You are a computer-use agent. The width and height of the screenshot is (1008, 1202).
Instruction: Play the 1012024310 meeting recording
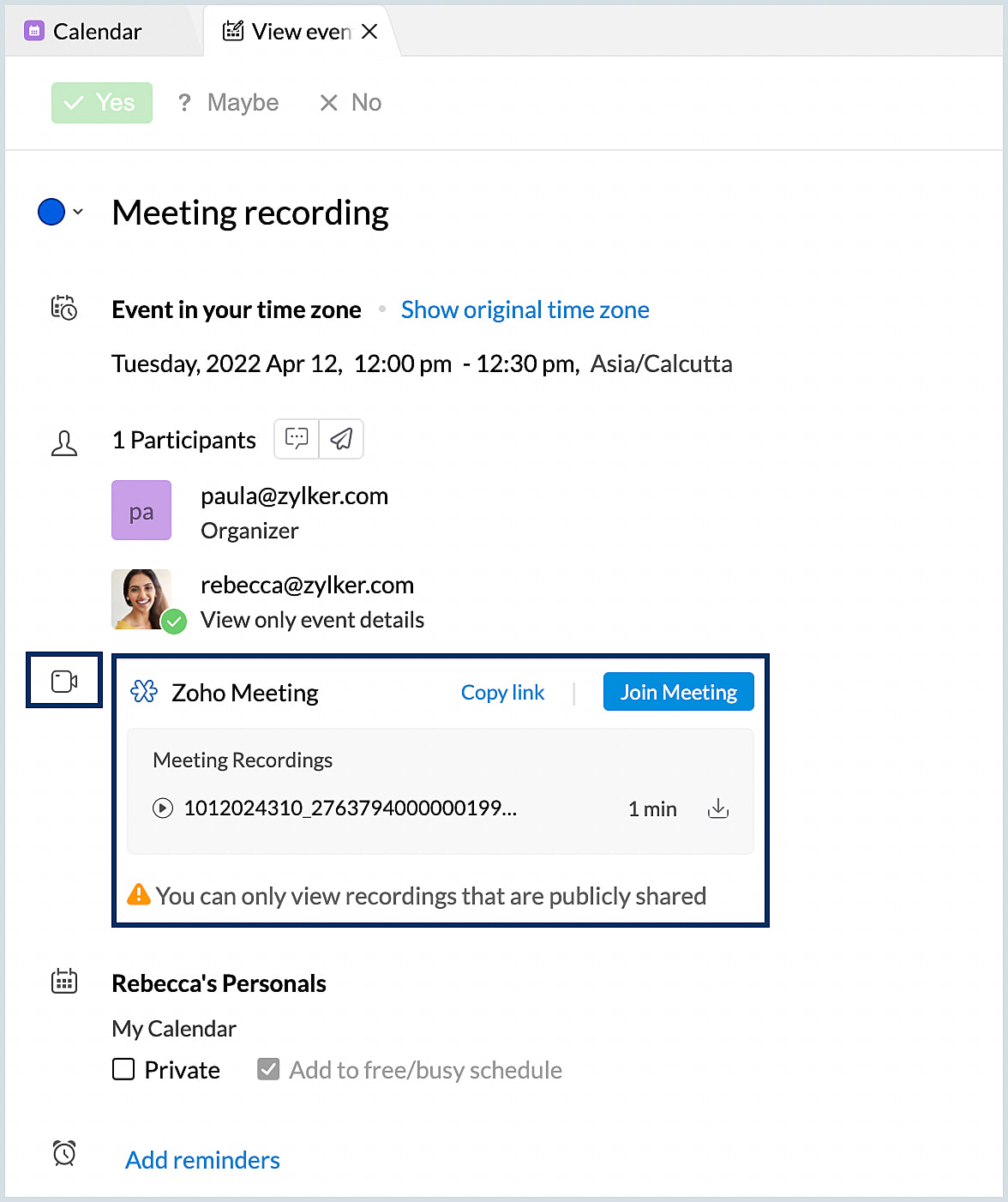(163, 808)
